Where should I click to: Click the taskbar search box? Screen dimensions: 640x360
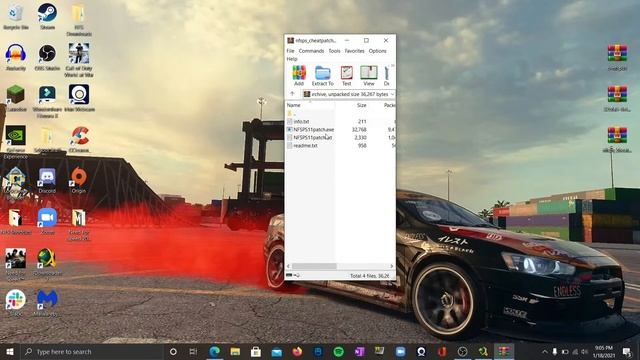point(92,351)
